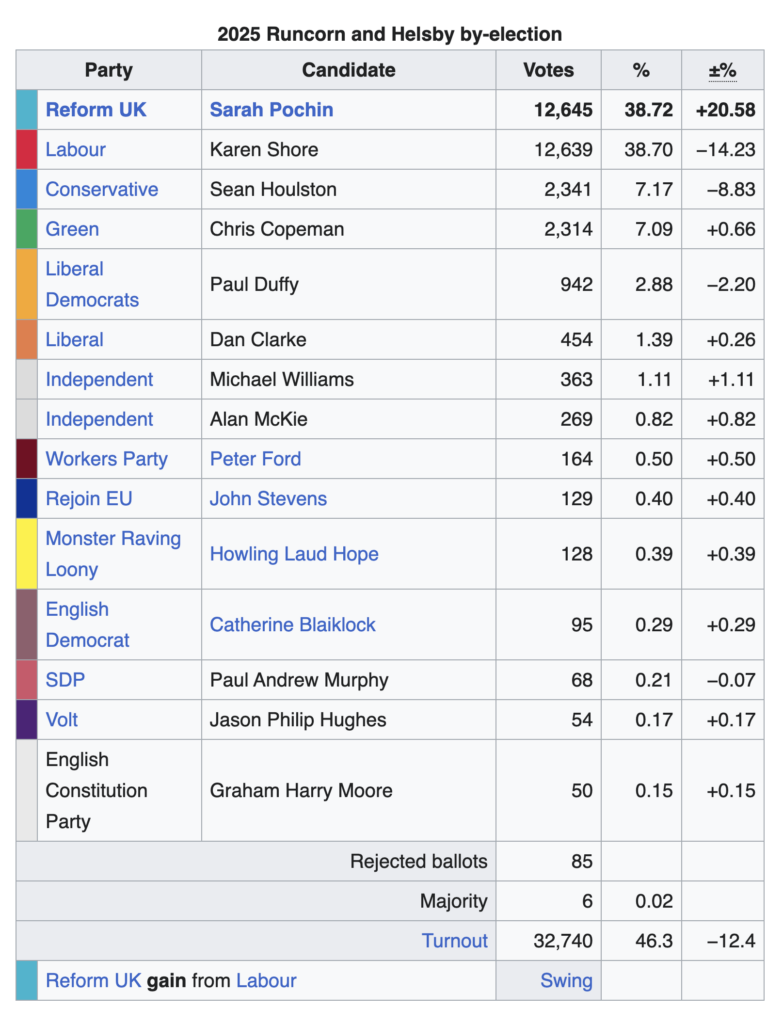Click the vote count 12,645

(x=563, y=110)
